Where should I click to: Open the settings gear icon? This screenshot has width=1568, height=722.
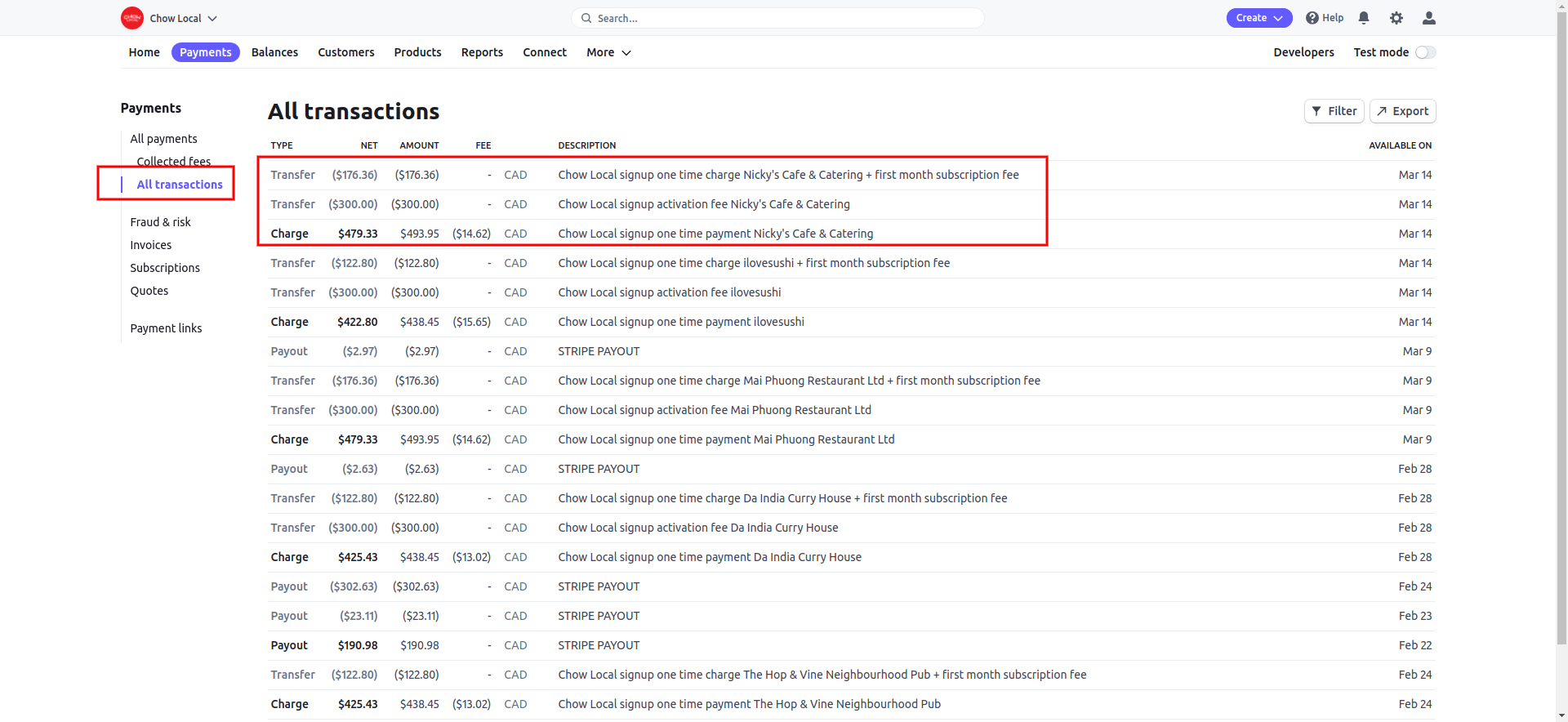point(1396,18)
